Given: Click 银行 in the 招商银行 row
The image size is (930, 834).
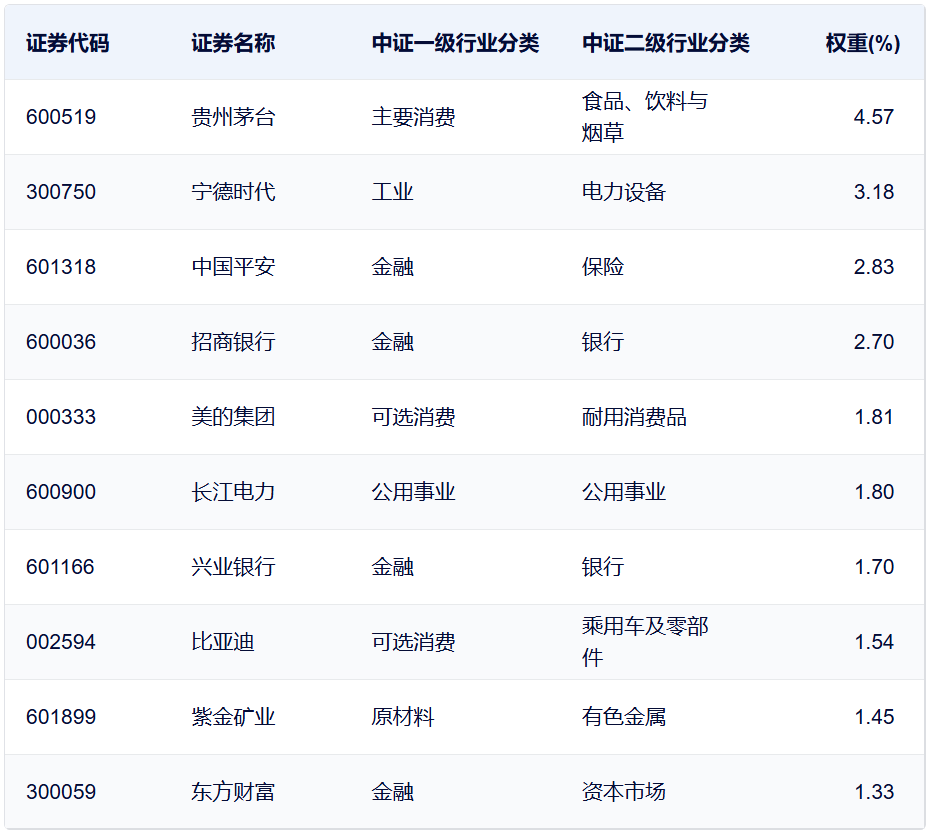Looking at the screenshot, I should pyautogui.click(x=603, y=342).
